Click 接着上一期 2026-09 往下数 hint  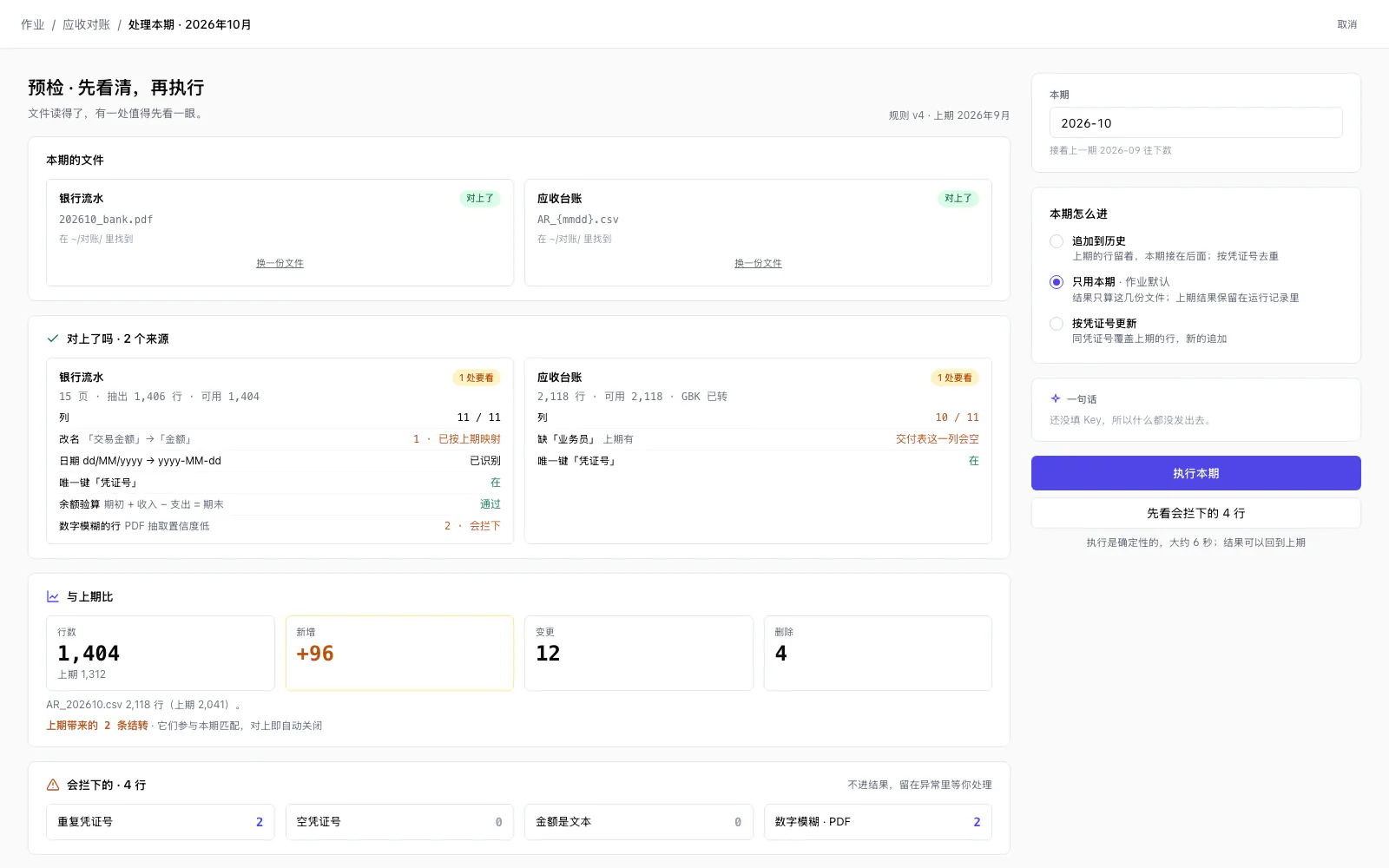pos(1110,150)
